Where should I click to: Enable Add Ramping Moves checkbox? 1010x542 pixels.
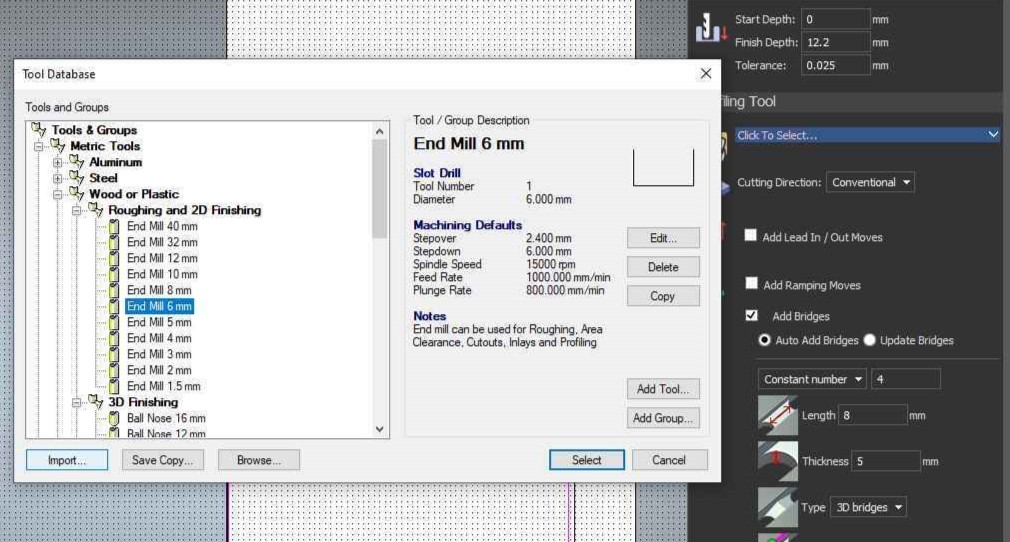(751, 284)
